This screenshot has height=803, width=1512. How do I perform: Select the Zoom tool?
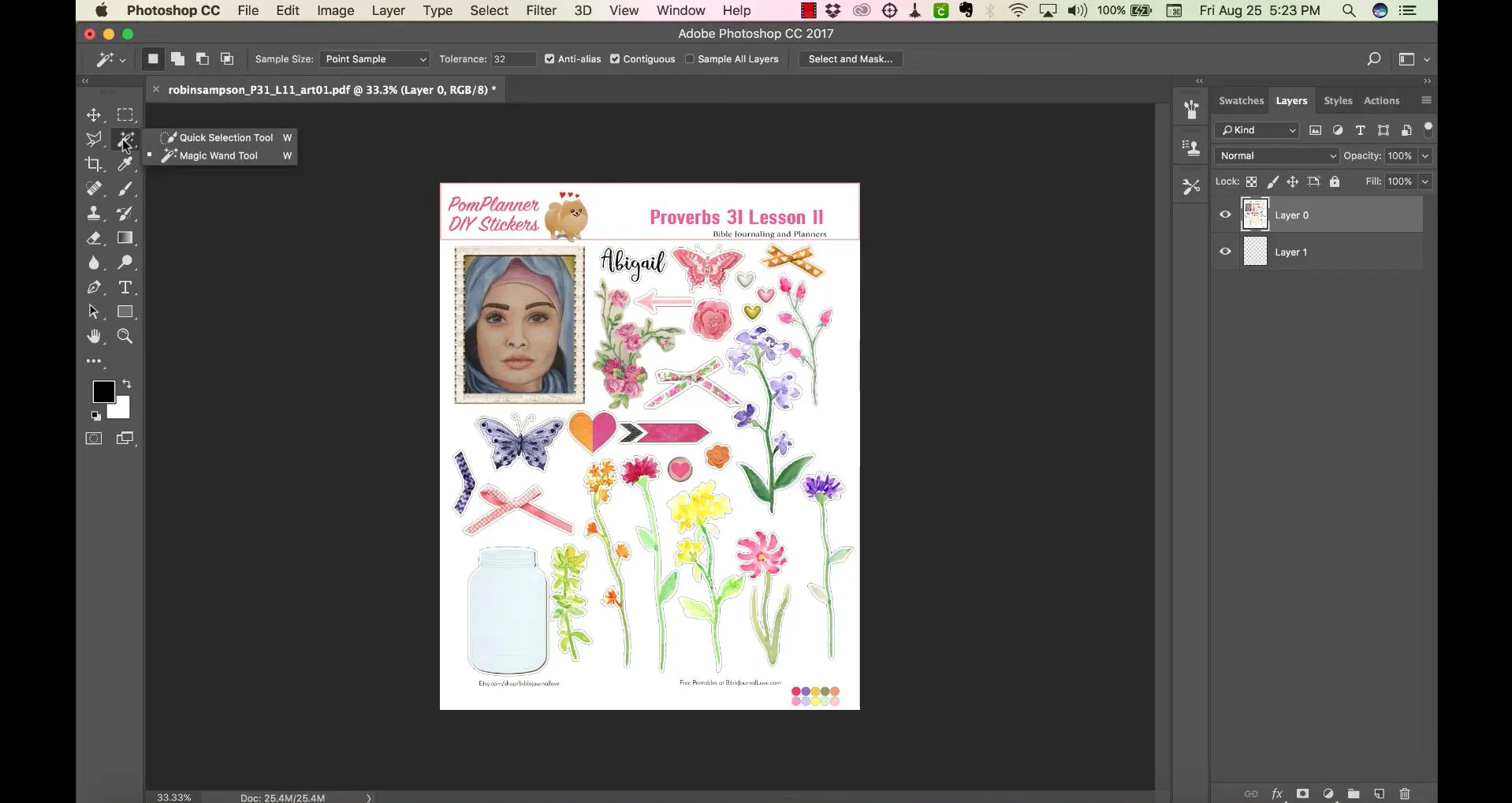pos(125,337)
